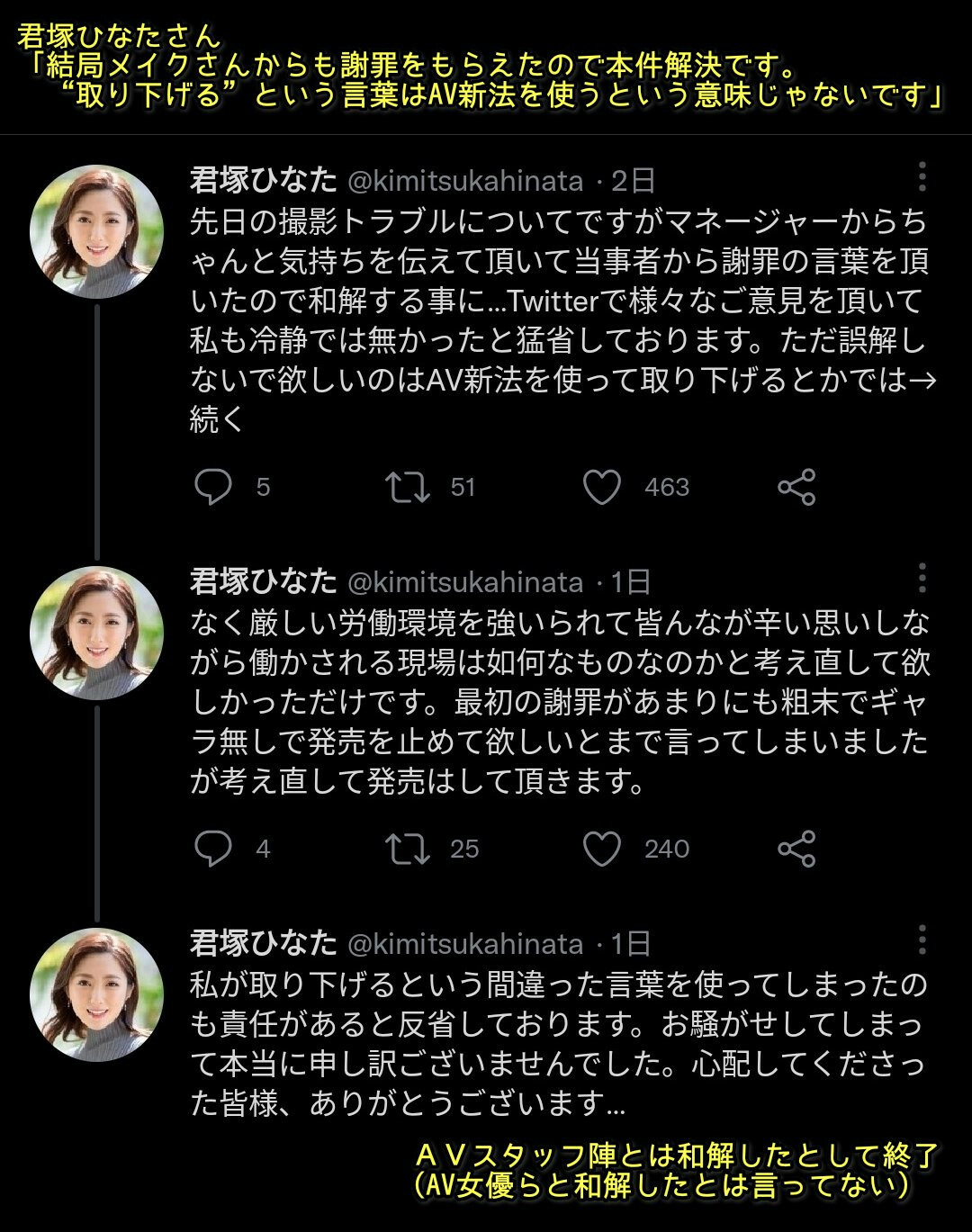Reply to the second tweet with 4 replies
Viewport: 972px width, 1232px height.
(213, 849)
